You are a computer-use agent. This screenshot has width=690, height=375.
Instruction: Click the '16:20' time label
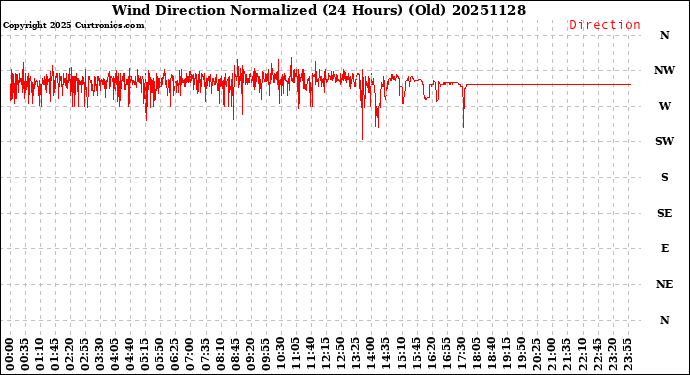(431, 355)
